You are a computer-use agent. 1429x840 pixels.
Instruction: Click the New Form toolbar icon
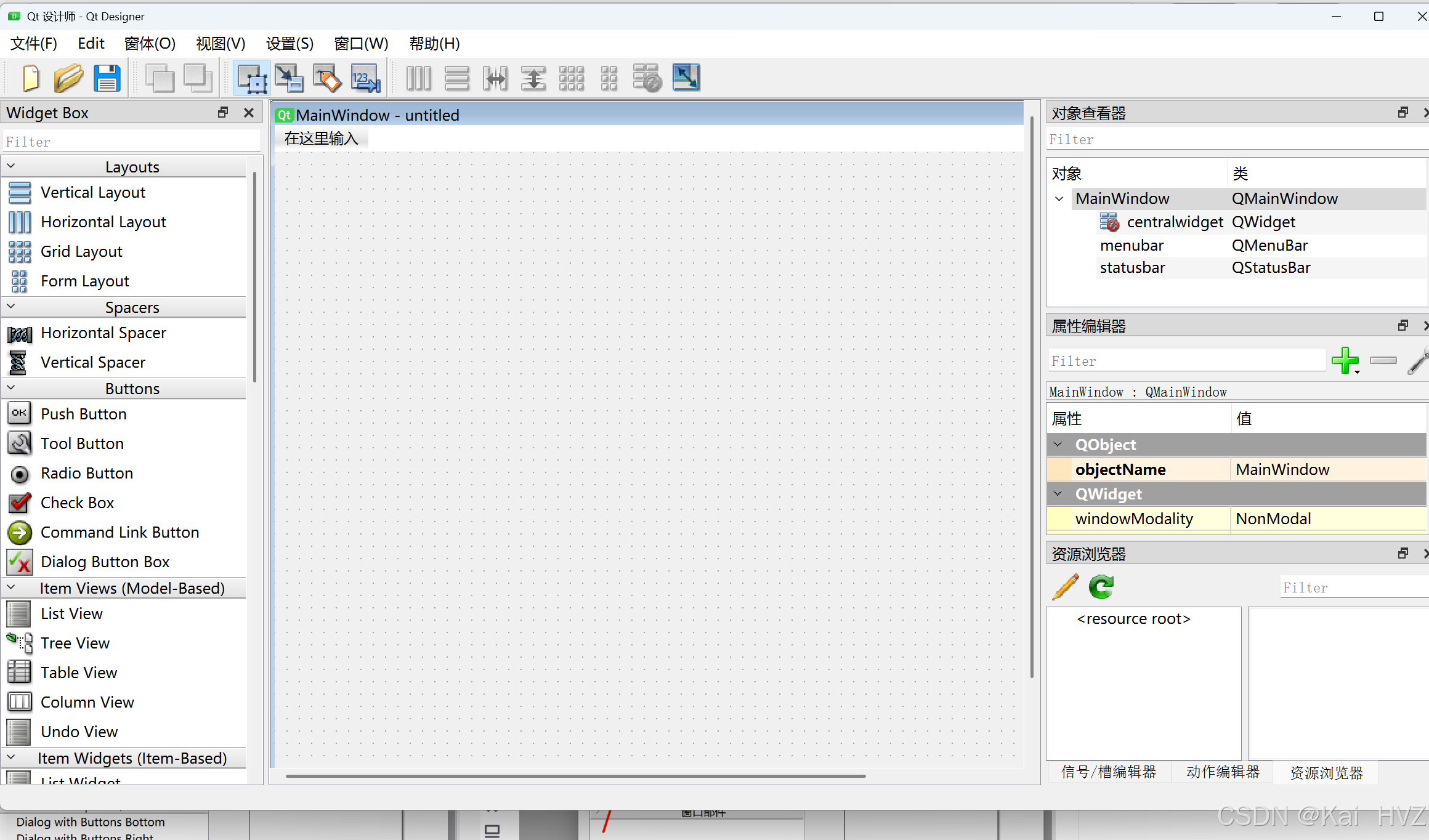(x=31, y=78)
